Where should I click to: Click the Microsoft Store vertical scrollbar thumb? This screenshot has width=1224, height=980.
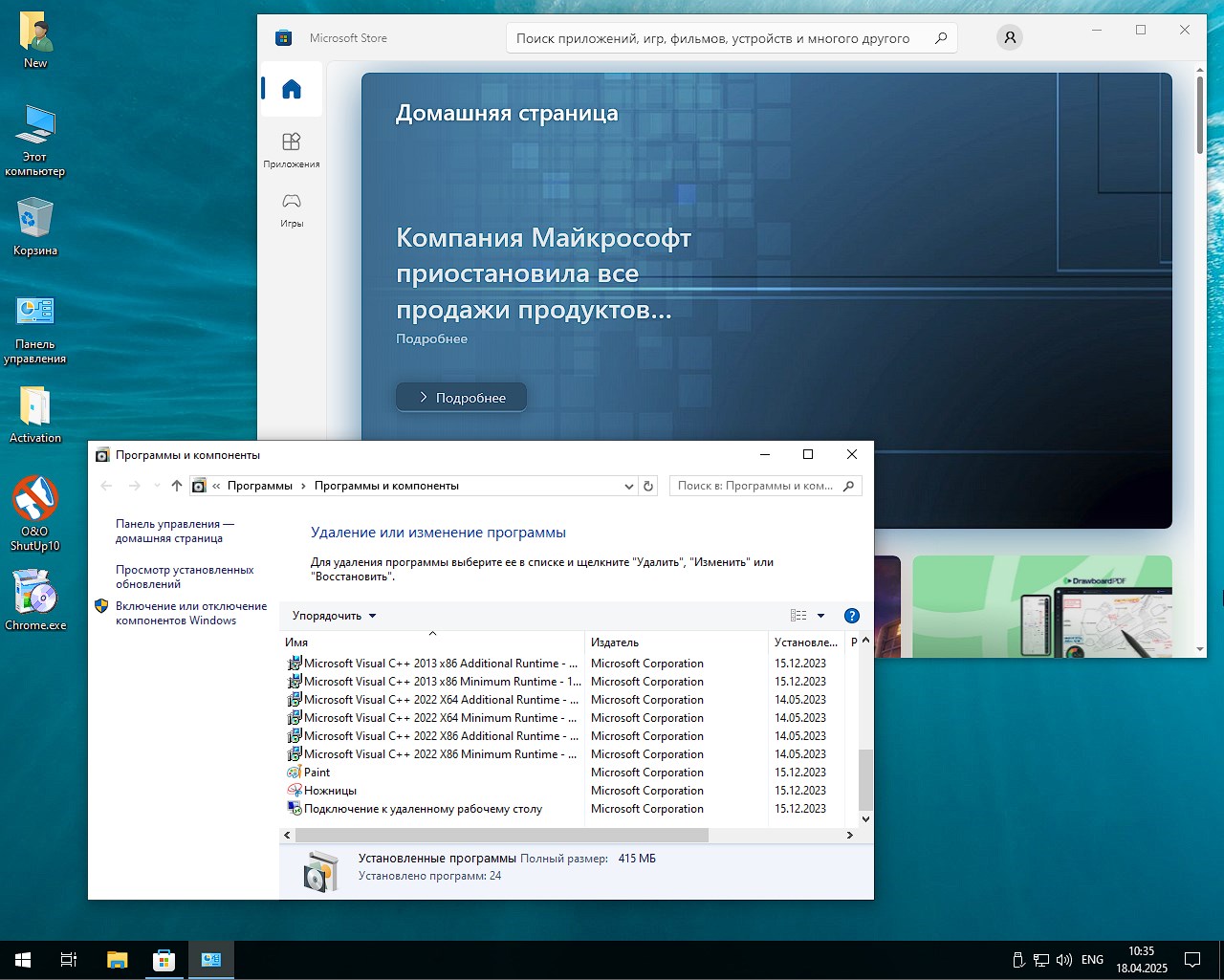1200,116
